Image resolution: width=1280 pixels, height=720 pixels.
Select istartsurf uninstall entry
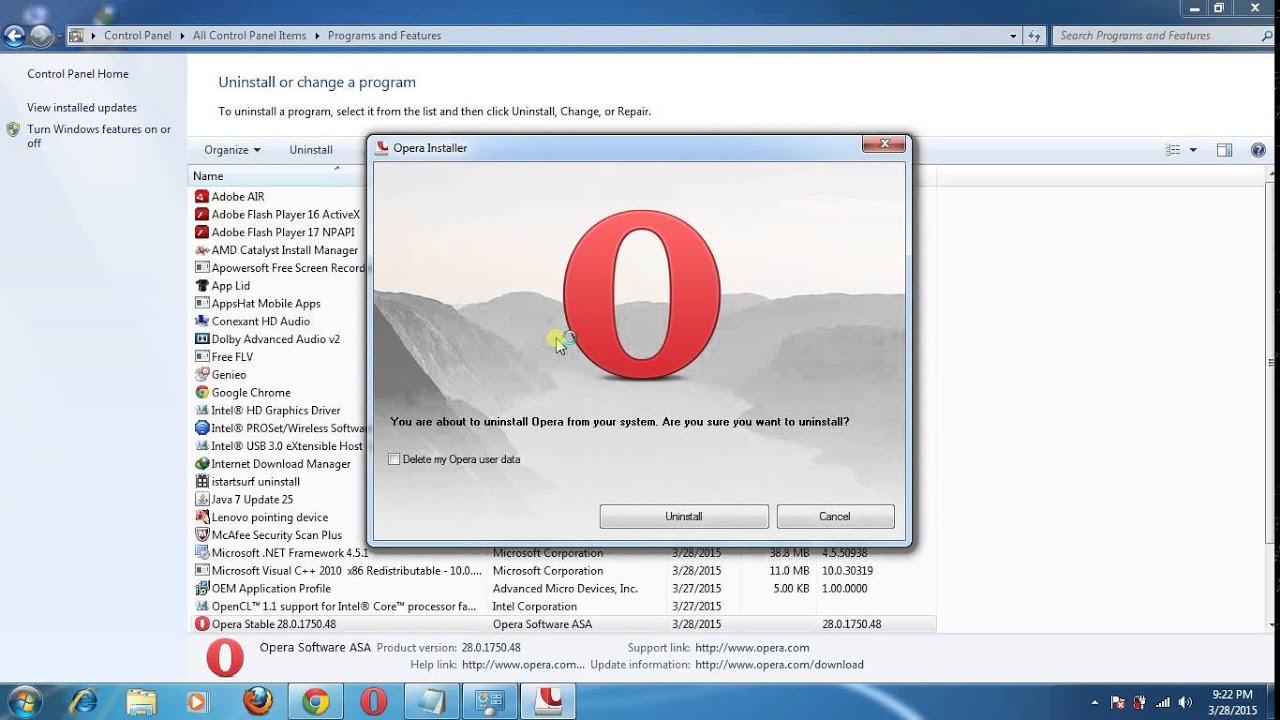point(256,482)
